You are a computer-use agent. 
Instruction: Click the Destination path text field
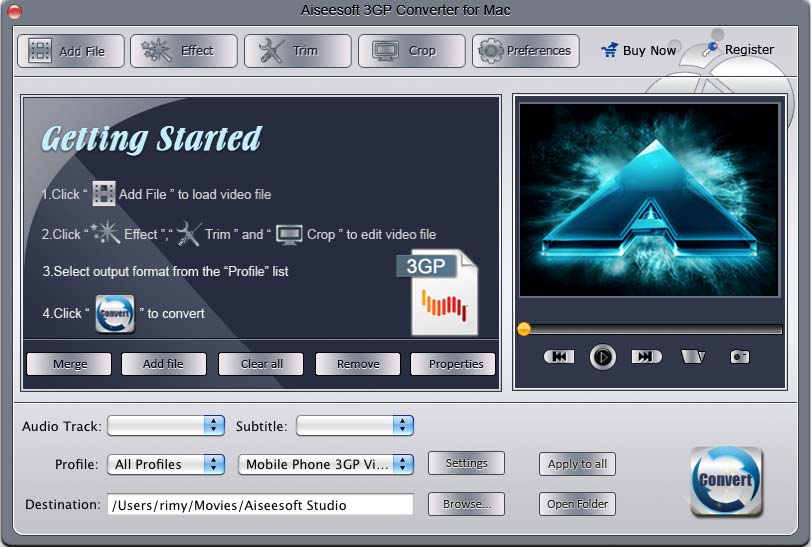[x=260, y=505]
